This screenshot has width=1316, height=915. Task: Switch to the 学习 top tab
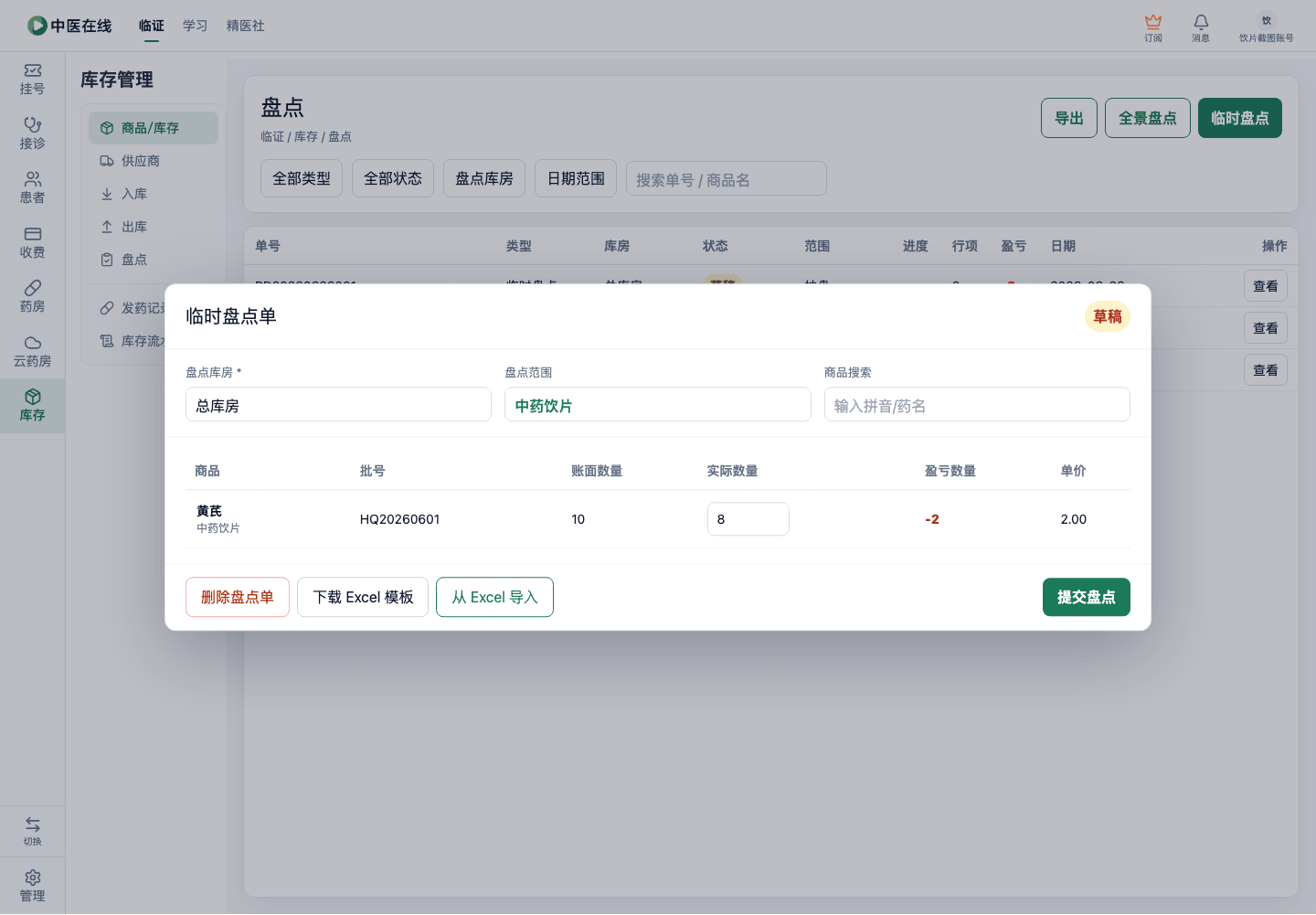(x=195, y=26)
